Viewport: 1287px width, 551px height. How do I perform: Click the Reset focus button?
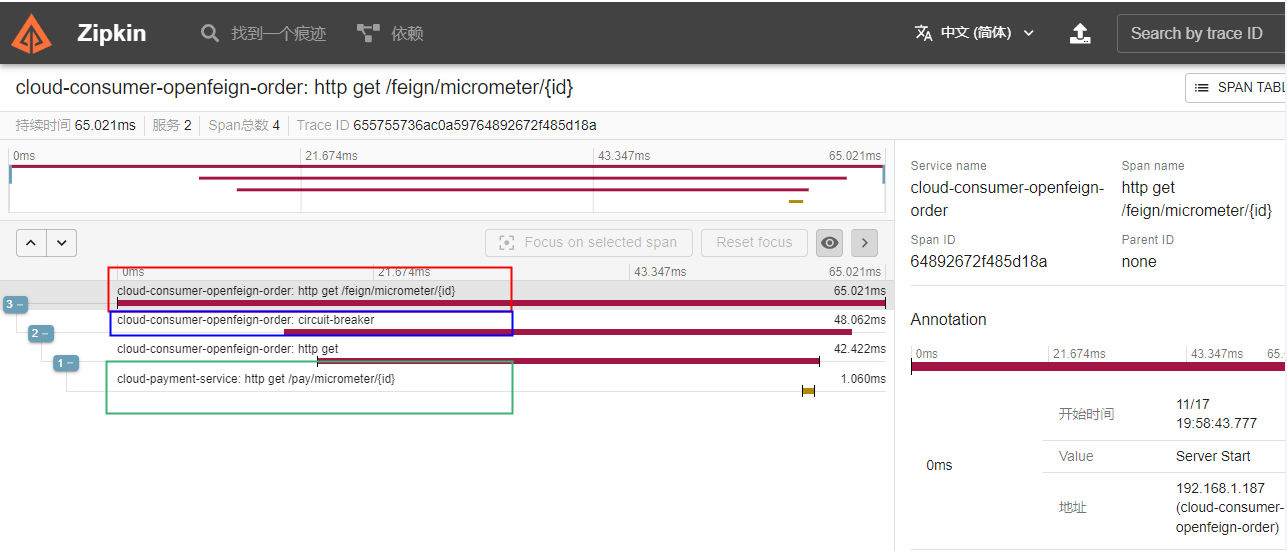pyautogui.click(x=754, y=242)
